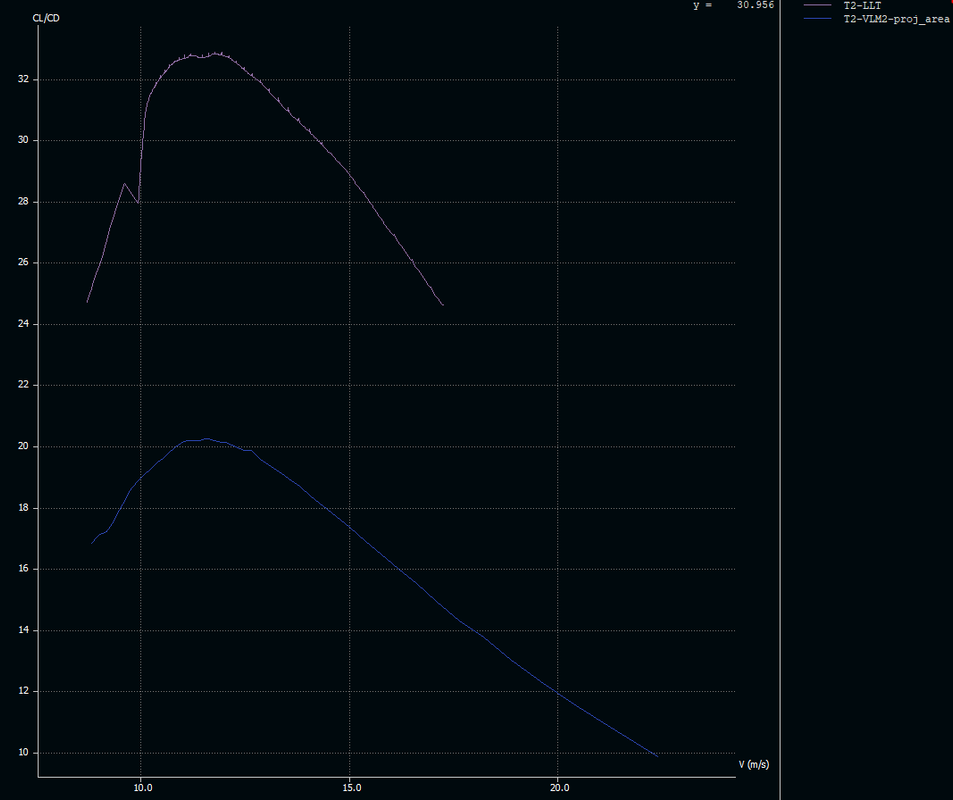This screenshot has height=800, width=953.
Task: Click the V (m/s) x-axis title
Action: pyautogui.click(x=754, y=764)
